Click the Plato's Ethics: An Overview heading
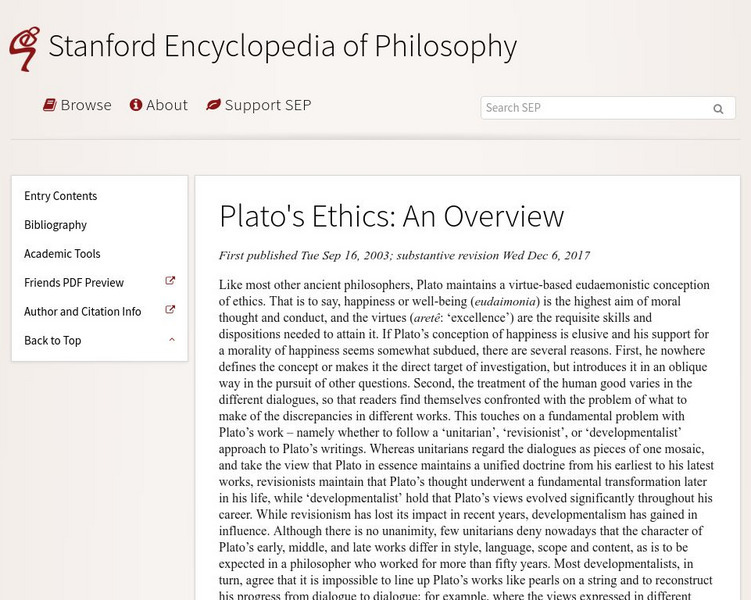 click(x=391, y=217)
